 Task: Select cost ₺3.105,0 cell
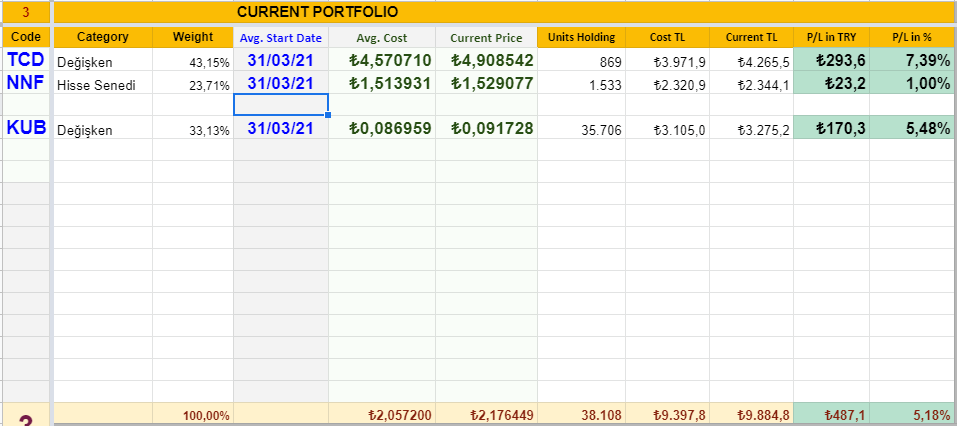click(x=667, y=128)
